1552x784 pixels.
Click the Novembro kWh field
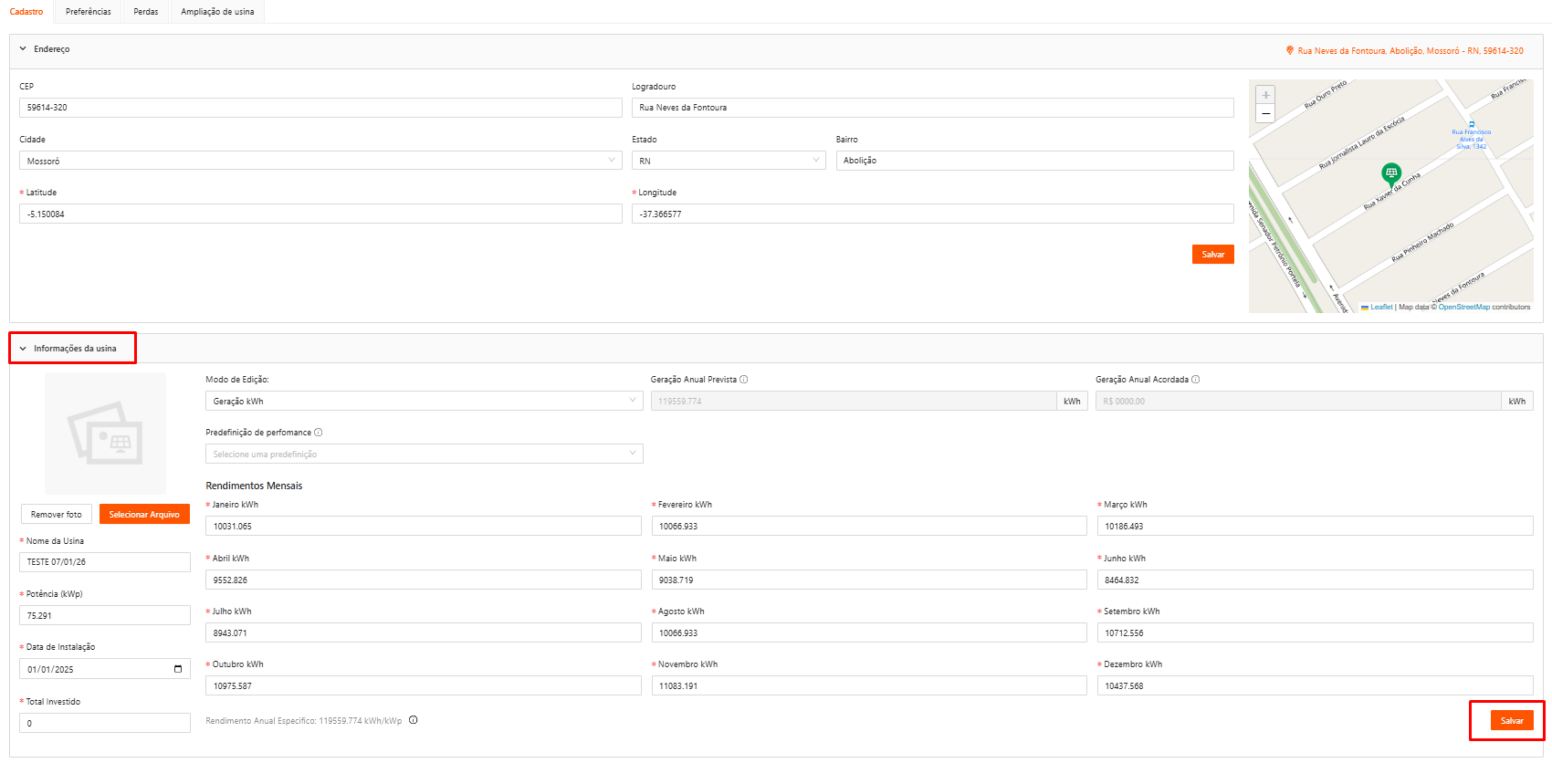869,685
